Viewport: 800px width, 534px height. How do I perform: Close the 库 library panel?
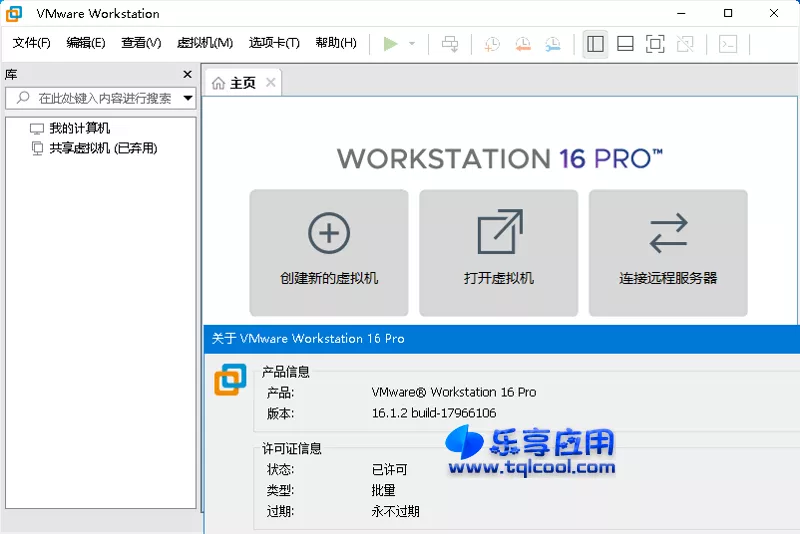click(187, 74)
